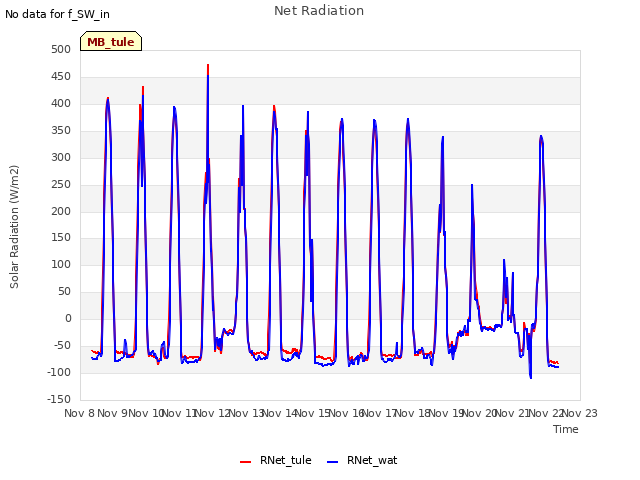This screenshot has height=480, width=640.
Task: Click the 500 y-axis tick label
Action: pyautogui.click(x=61, y=50)
